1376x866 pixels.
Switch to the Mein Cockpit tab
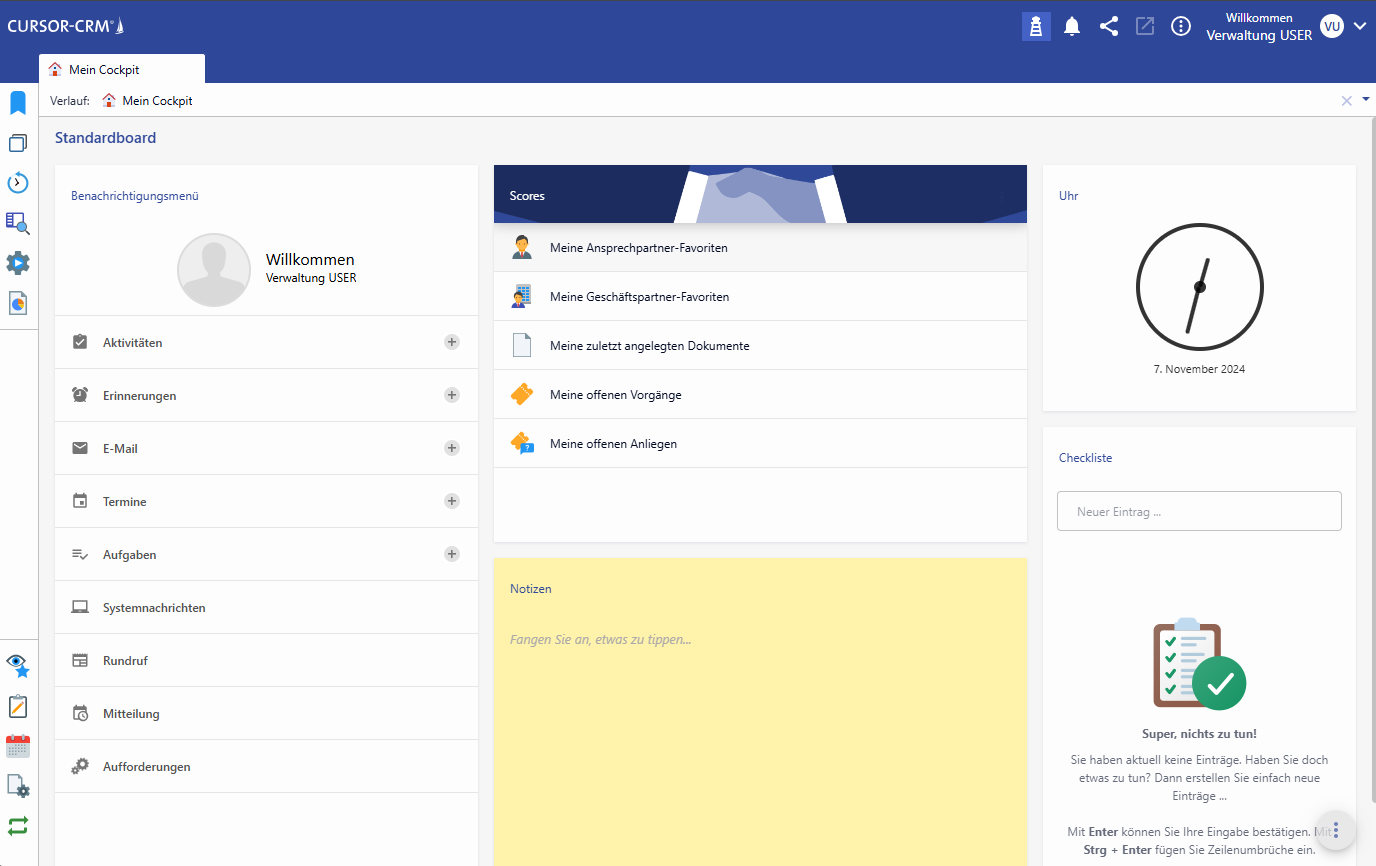(122, 70)
